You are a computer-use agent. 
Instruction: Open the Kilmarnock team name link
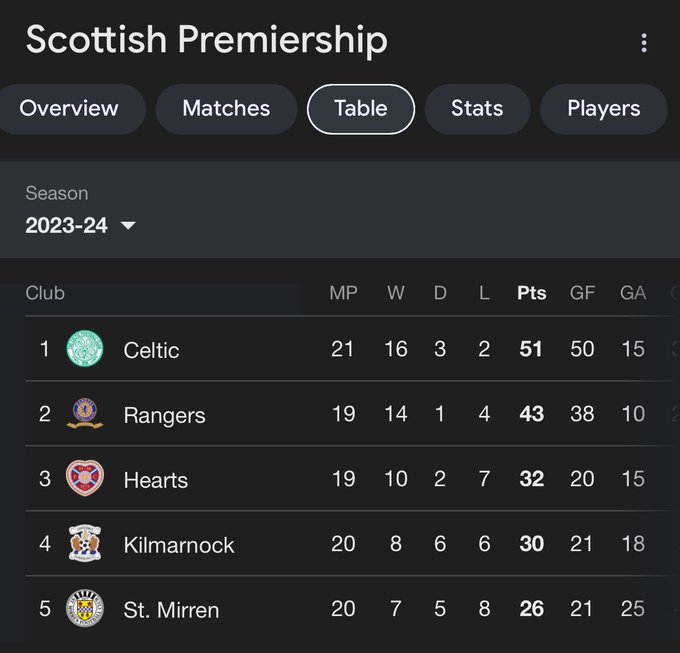pyautogui.click(x=179, y=545)
